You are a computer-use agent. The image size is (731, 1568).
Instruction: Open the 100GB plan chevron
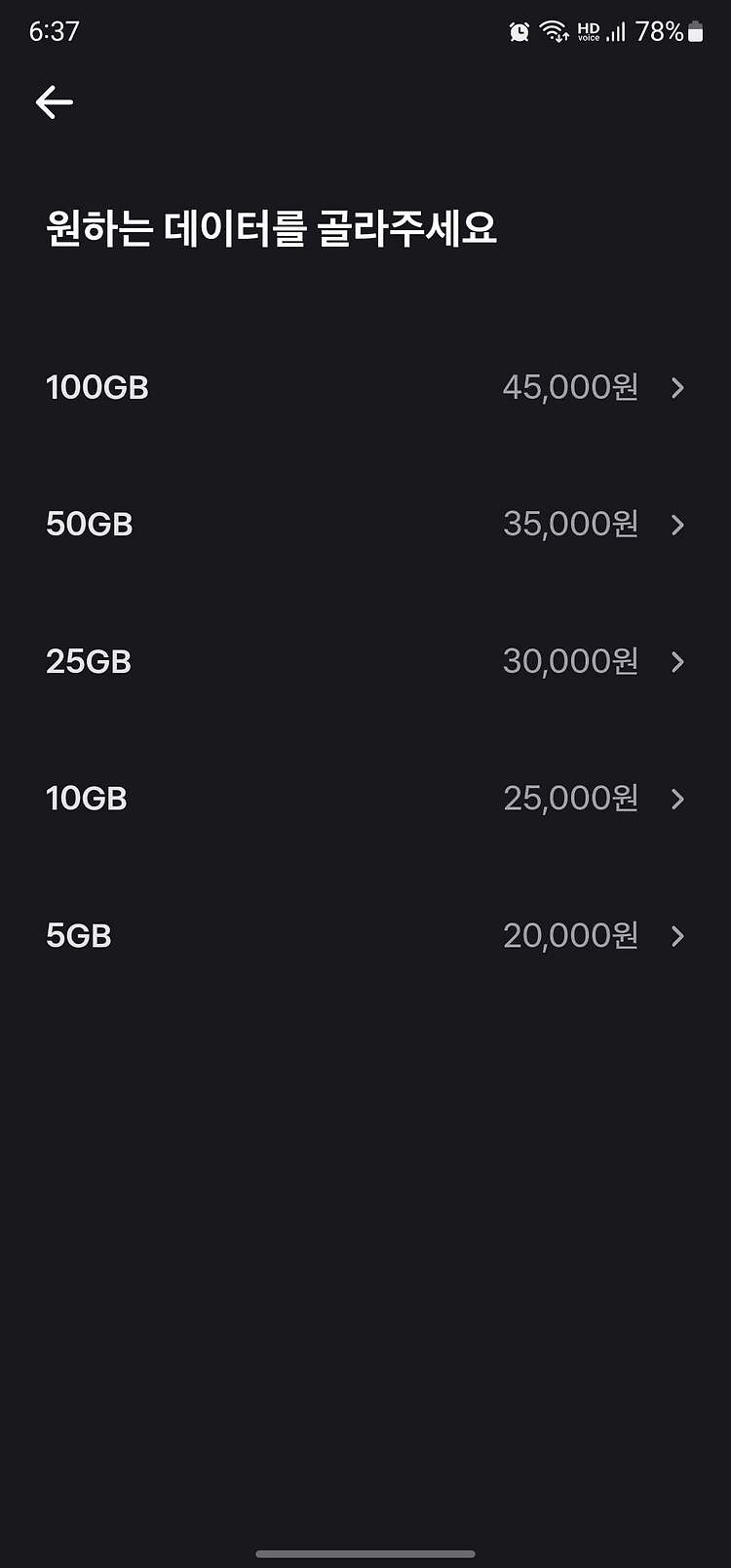677,388
